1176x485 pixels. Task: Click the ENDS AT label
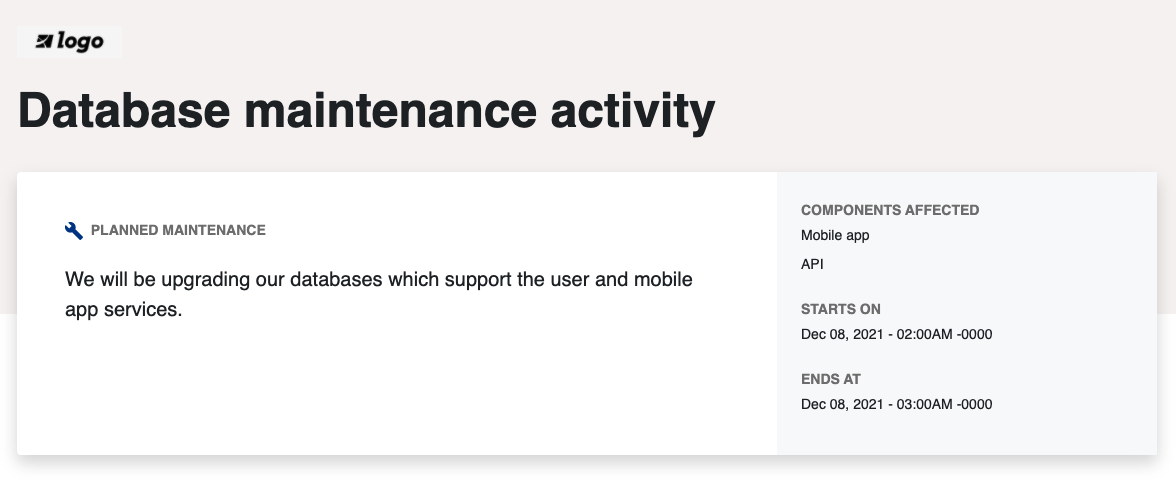(x=831, y=380)
